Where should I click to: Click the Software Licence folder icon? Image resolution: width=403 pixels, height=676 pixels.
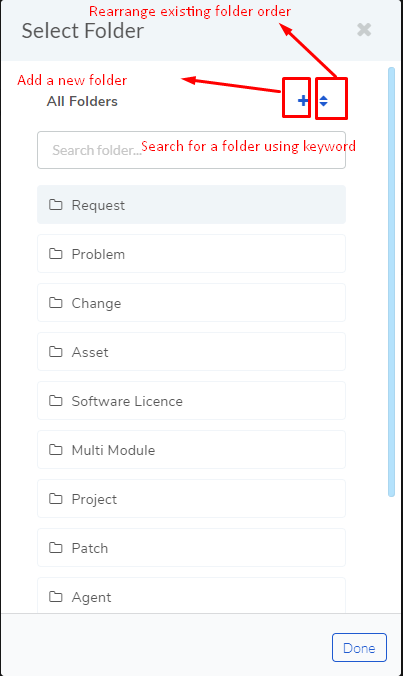click(56, 401)
